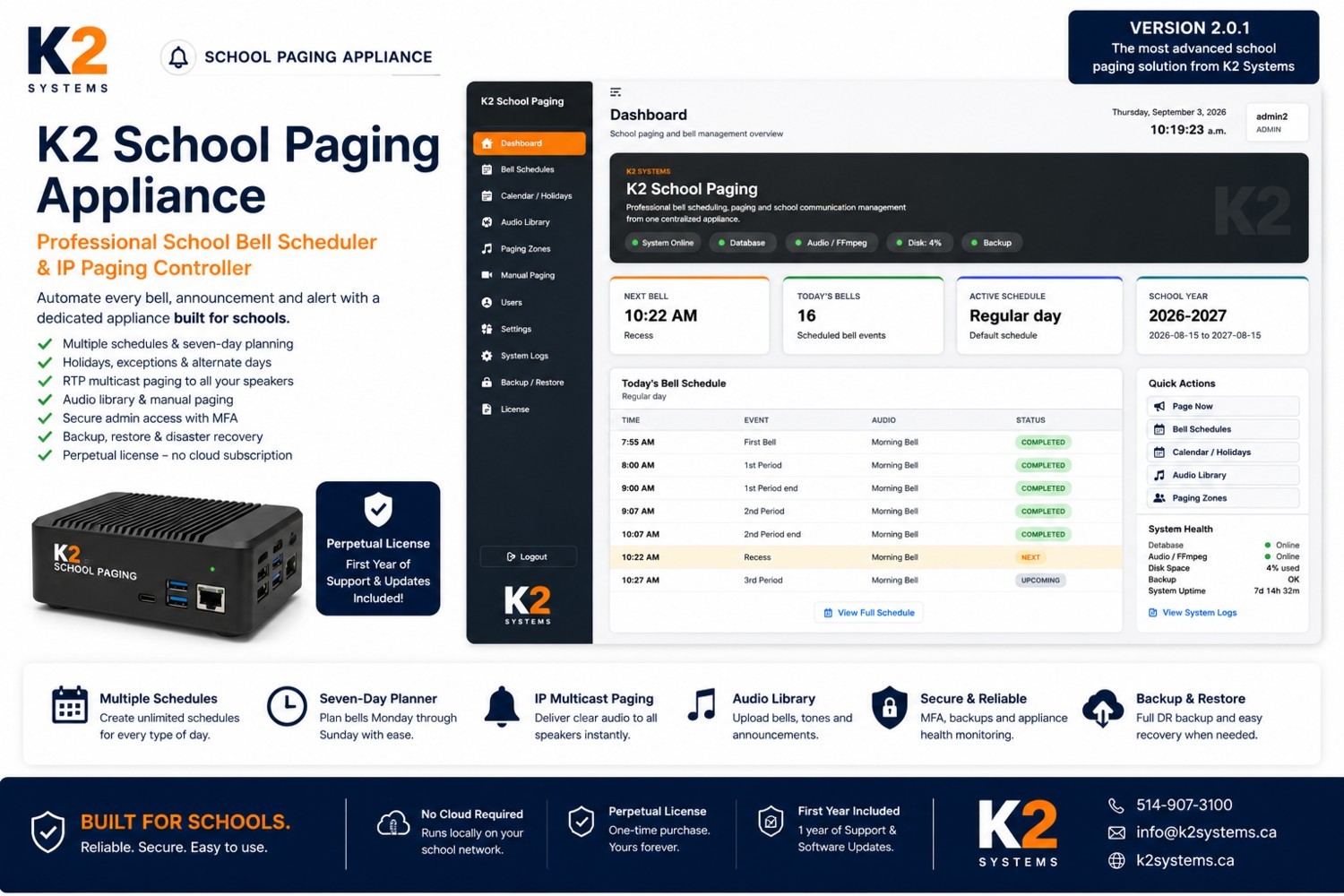Click the info@k2systems.ca email address

(x=1206, y=832)
